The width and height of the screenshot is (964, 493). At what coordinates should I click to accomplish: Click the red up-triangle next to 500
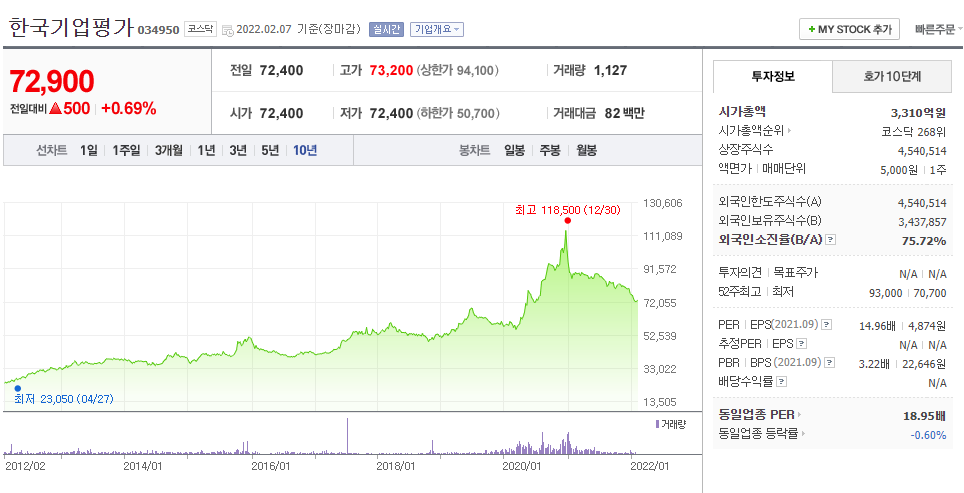[x=55, y=109]
